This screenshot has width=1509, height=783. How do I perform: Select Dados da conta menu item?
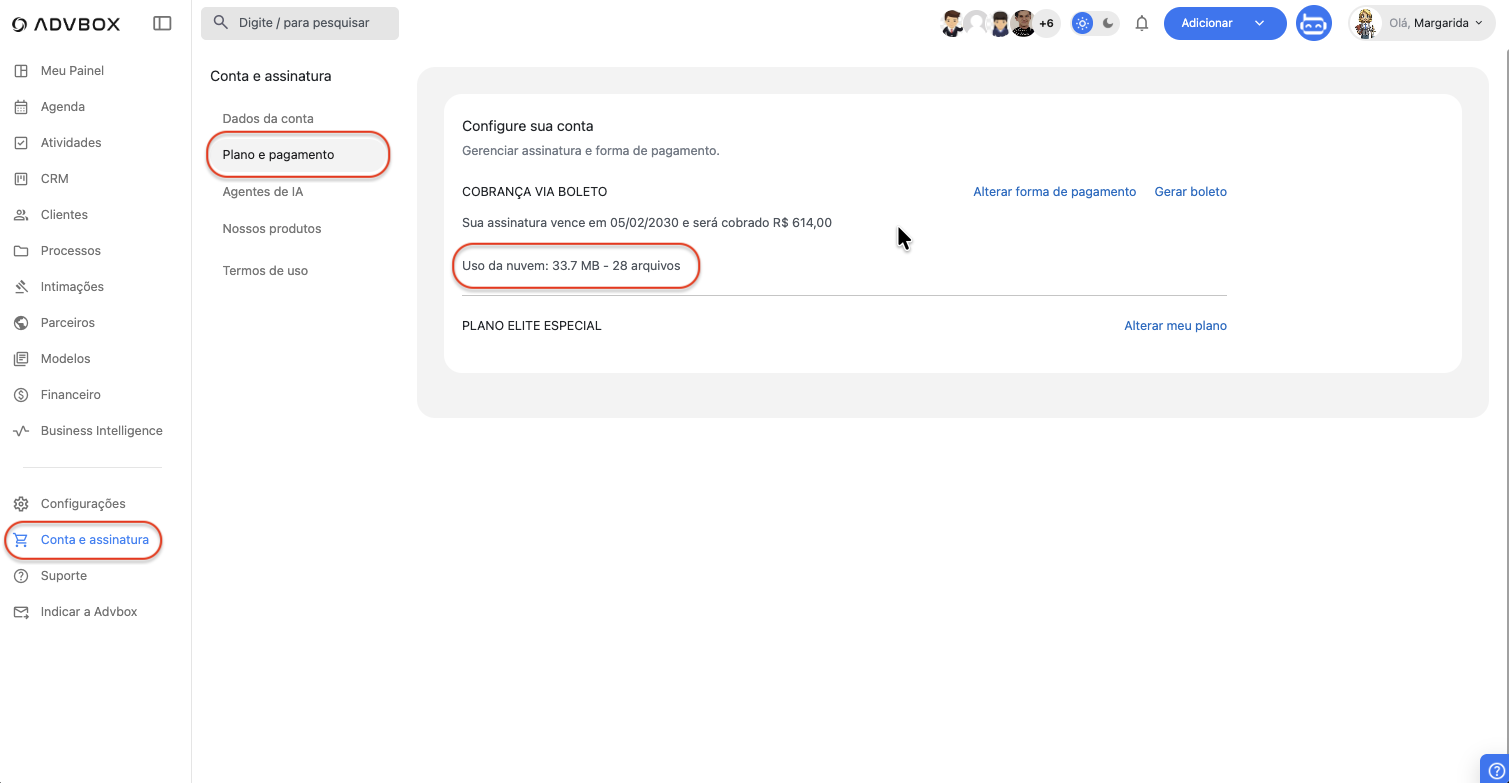[x=268, y=118]
